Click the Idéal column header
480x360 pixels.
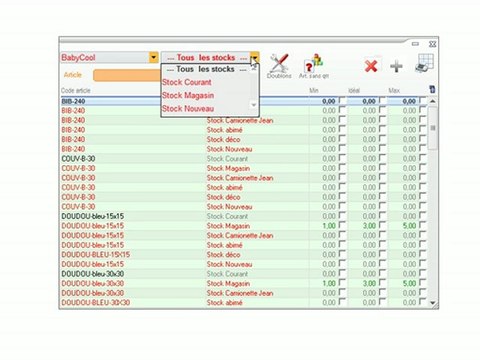(x=354, y=90)
